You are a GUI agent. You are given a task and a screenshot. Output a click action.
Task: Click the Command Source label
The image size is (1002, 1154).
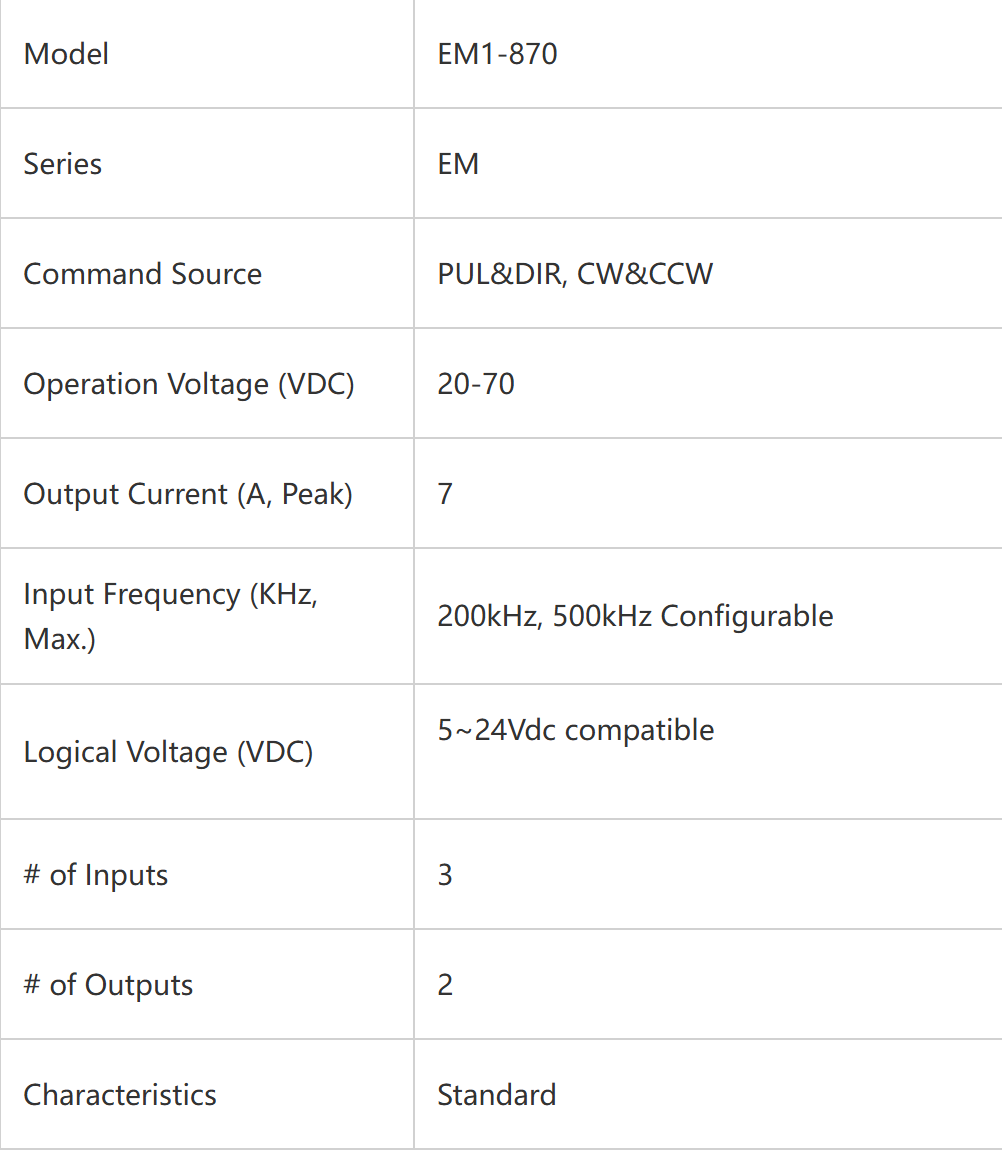click(x=143, y=274)
